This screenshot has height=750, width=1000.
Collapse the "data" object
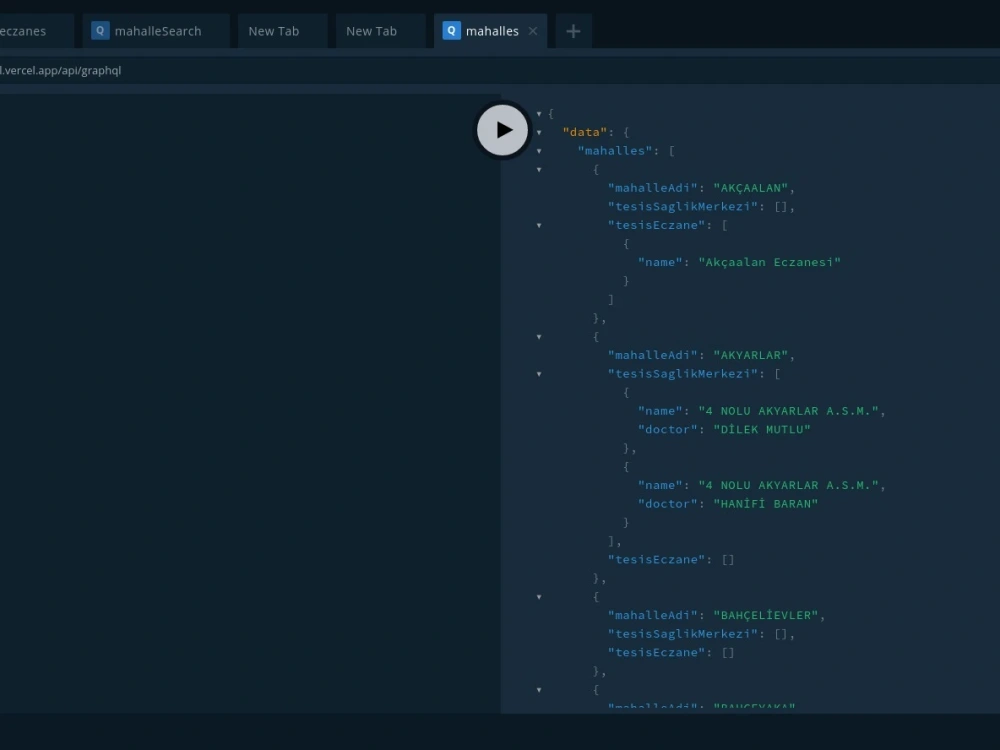pos(539,132)
